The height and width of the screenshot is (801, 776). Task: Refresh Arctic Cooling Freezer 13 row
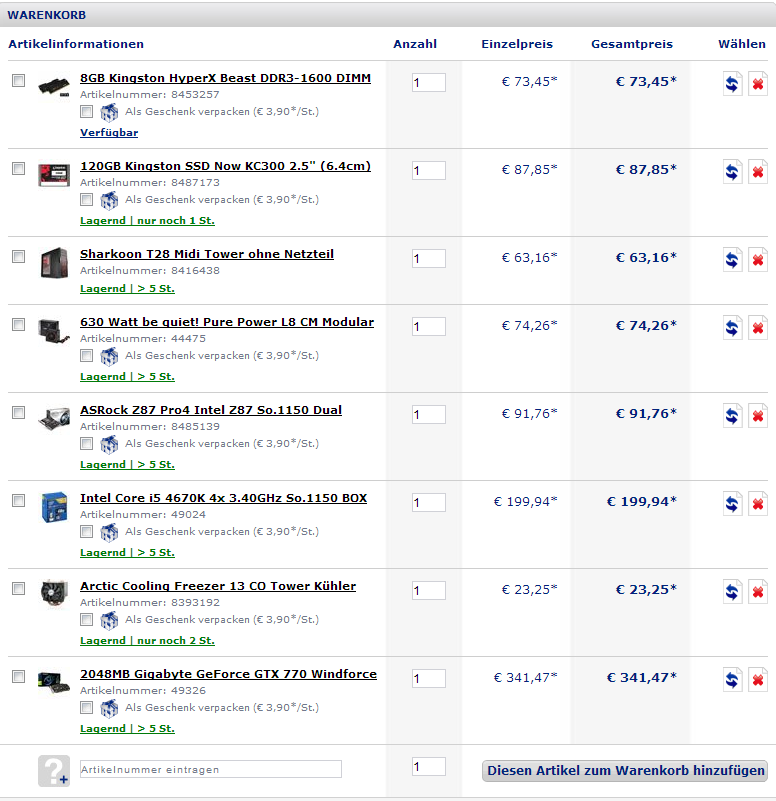[732, 592]
